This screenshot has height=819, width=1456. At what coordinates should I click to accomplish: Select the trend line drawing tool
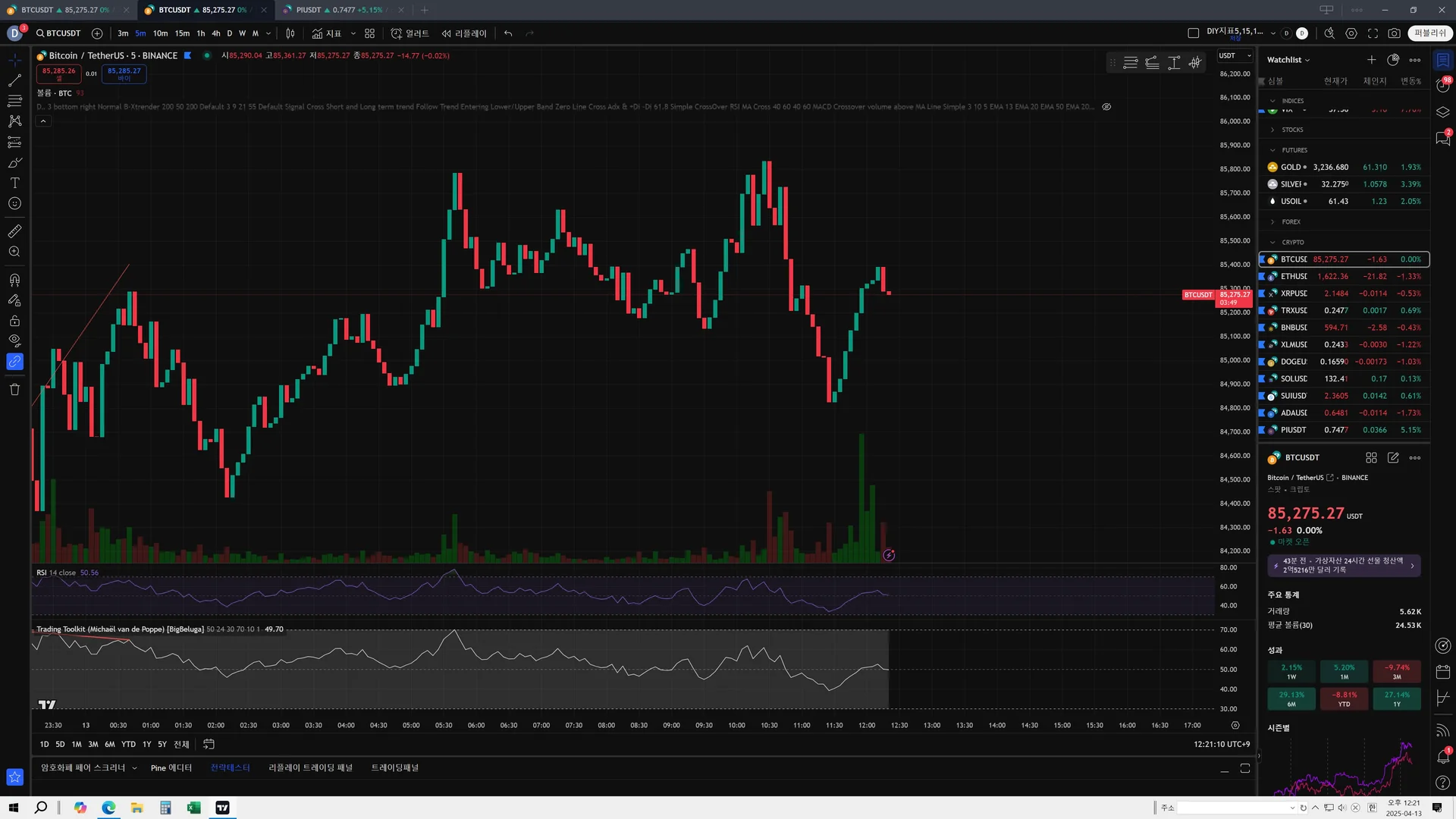click(x=14, y=80)
